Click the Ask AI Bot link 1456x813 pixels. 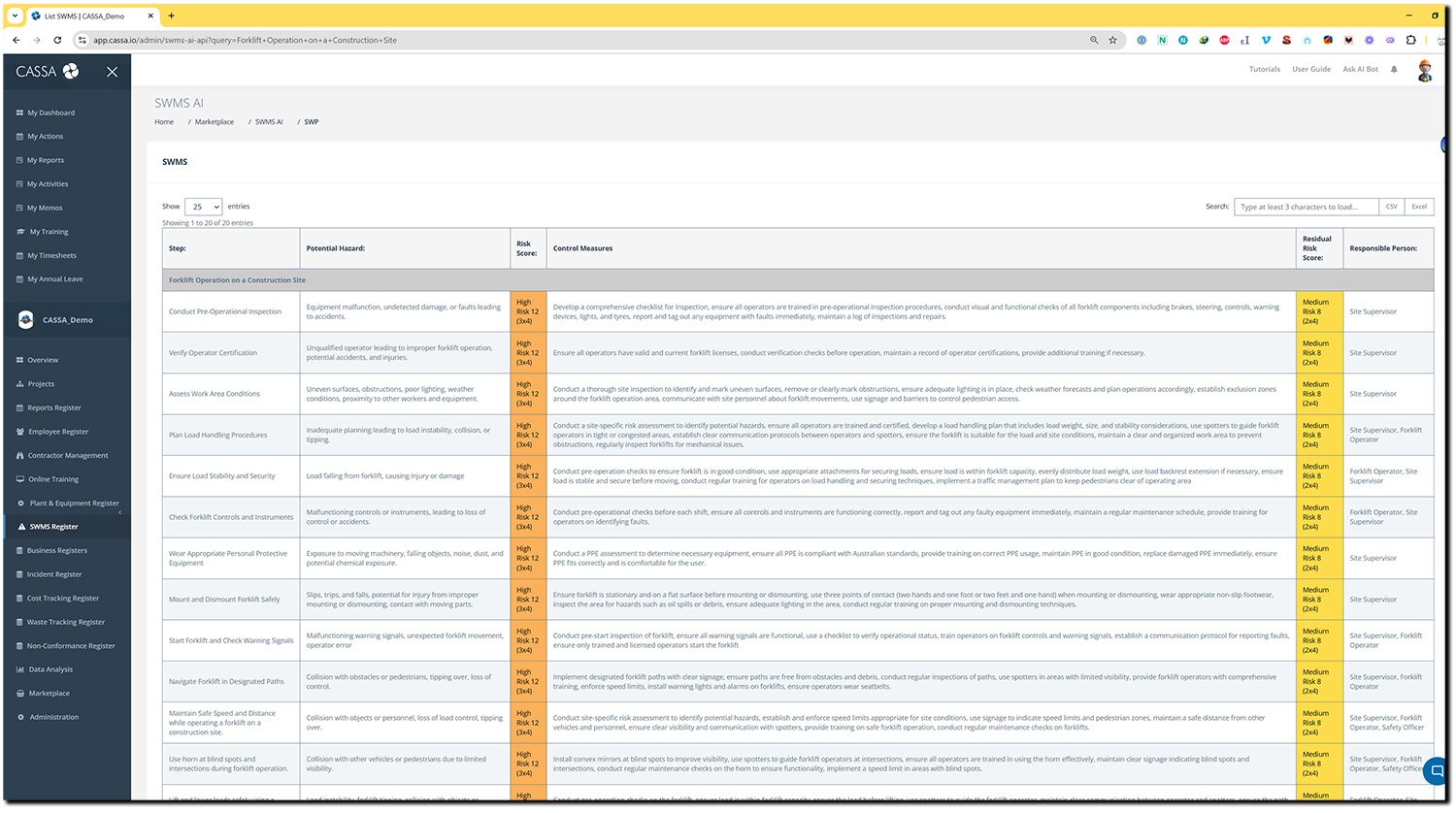coord(1360,69)
